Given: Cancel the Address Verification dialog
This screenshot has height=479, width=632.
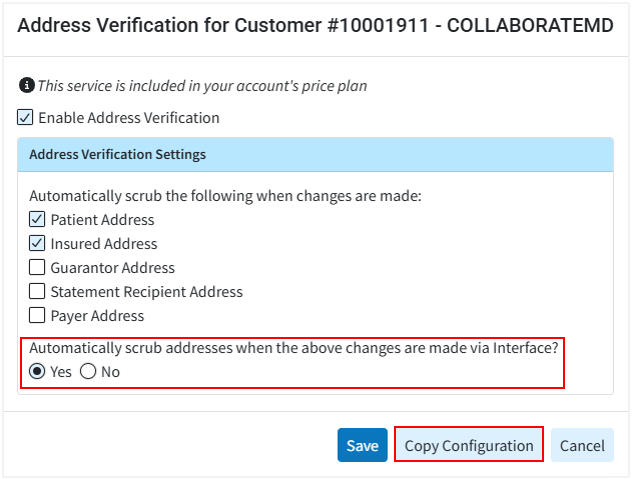Looking at the screenshot, I should click(x=582, y=445).
